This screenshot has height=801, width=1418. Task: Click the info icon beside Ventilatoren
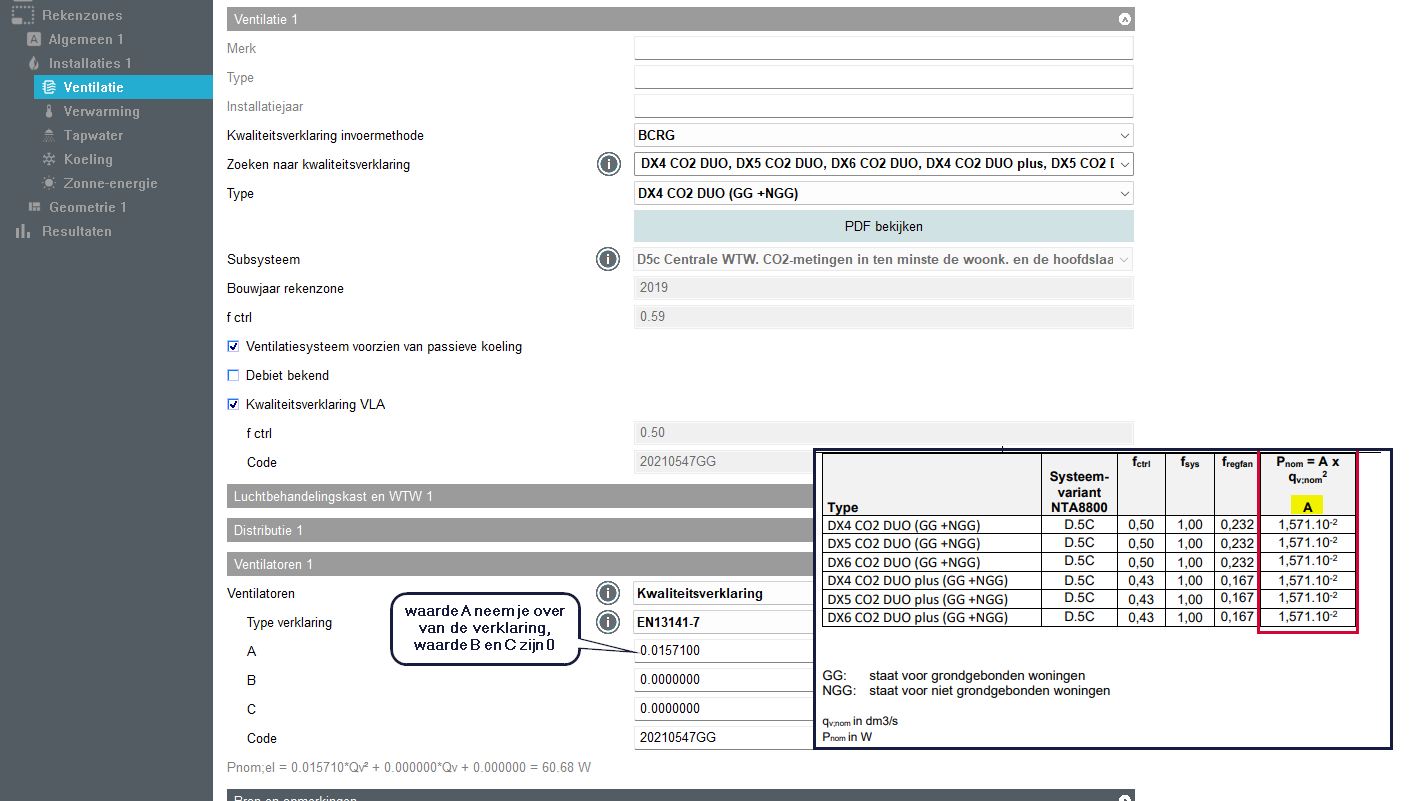[608, 593]
